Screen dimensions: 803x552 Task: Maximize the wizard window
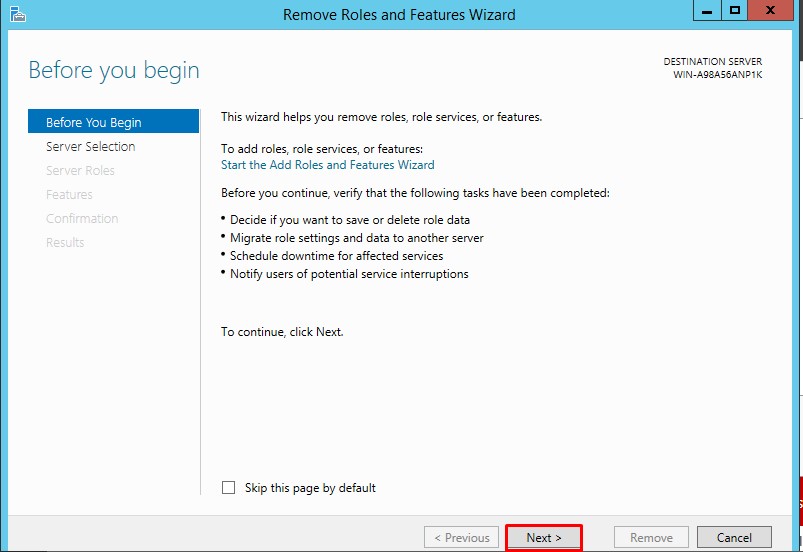735,11
